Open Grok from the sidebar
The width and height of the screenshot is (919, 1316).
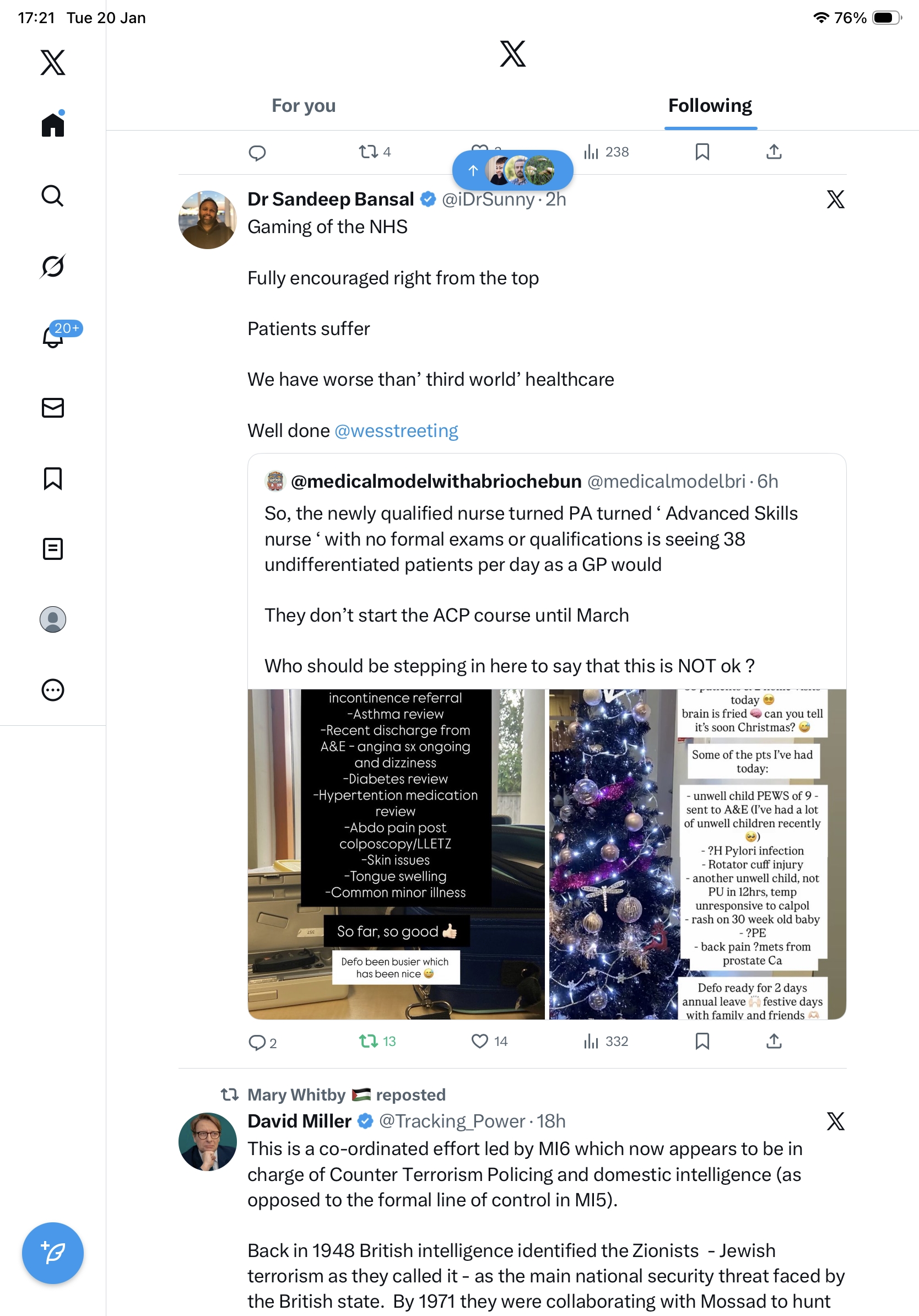(x=53, y=266)
